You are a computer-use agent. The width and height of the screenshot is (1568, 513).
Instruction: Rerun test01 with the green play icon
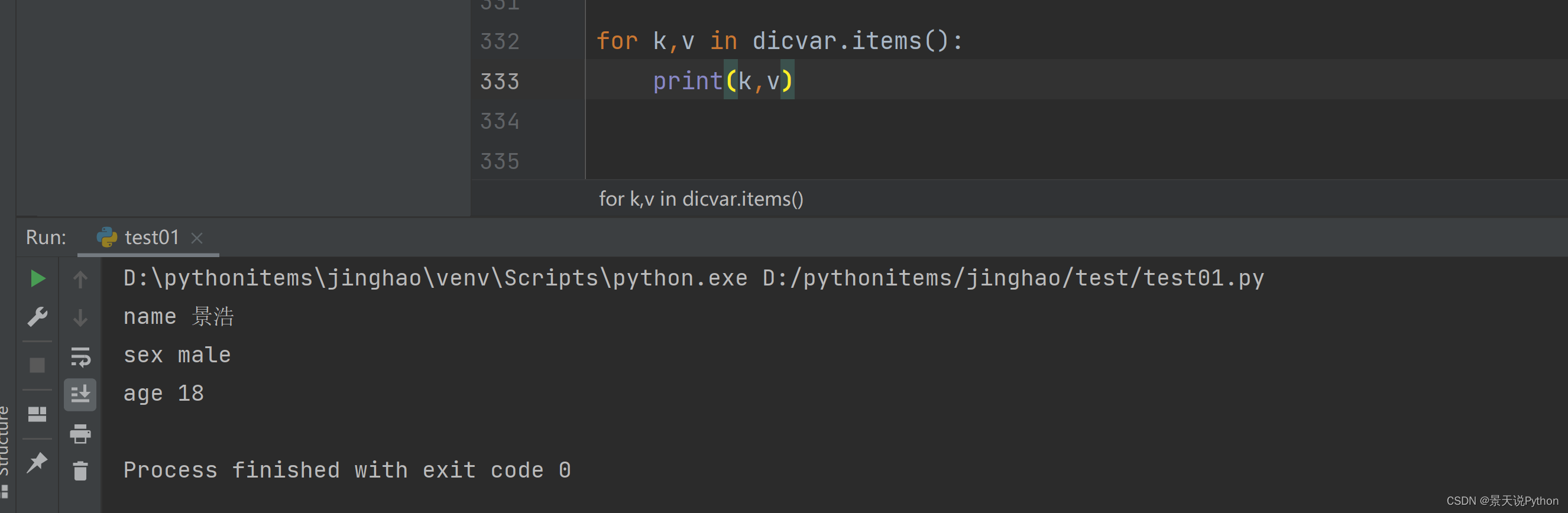click(x=37, y=279)
